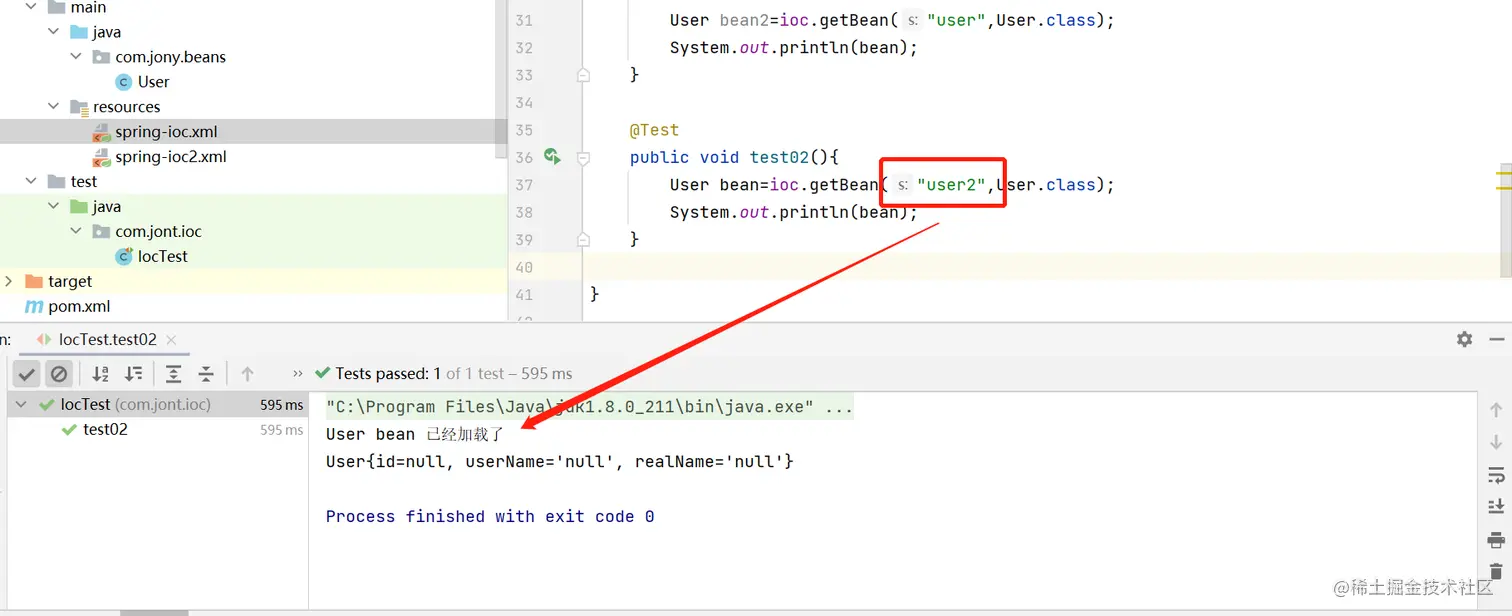
Task: Open Run panel settings gear
Action: pos(1465,339)
